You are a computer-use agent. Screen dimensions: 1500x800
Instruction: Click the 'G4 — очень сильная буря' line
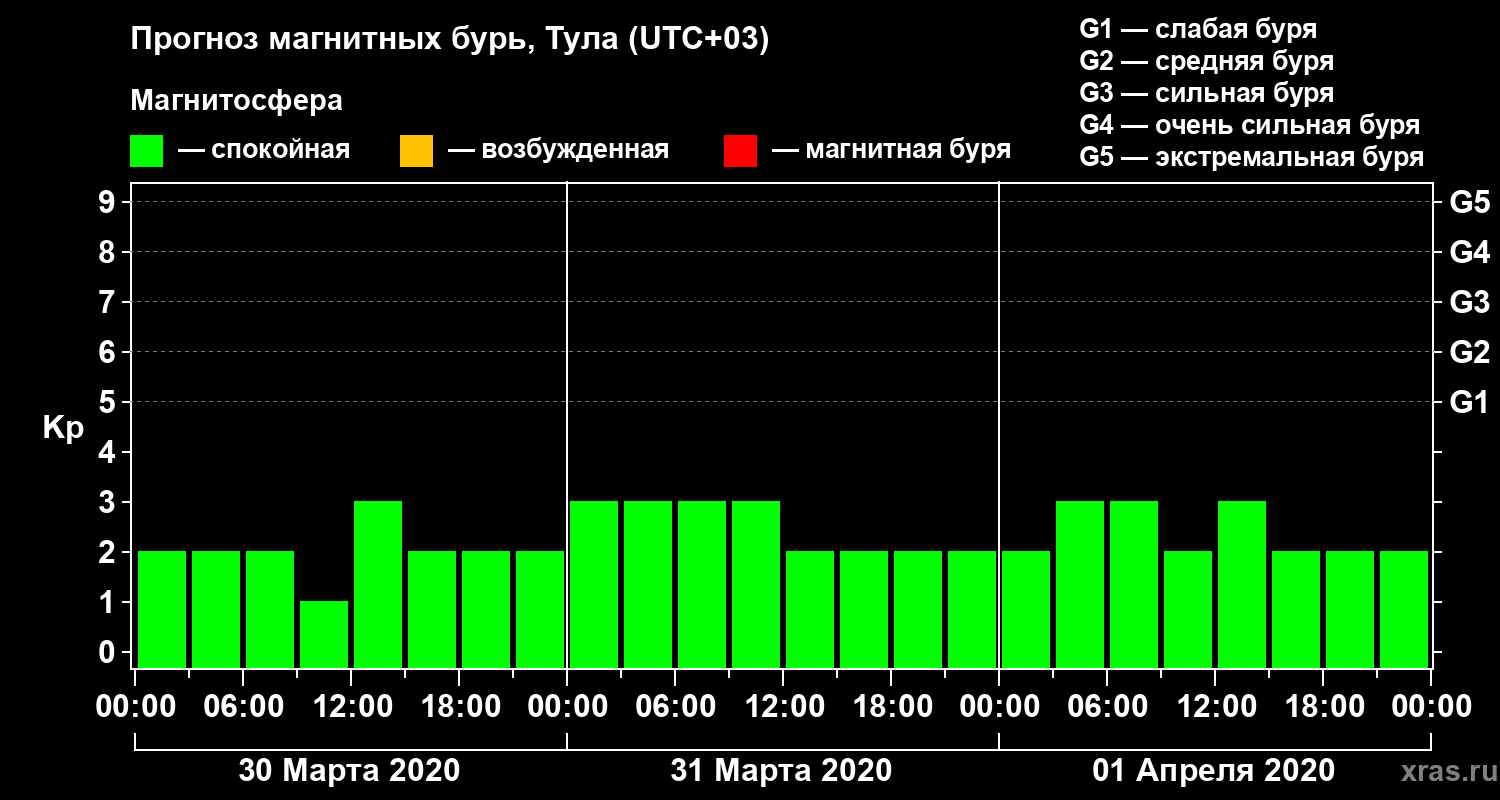coord(1250,125)
